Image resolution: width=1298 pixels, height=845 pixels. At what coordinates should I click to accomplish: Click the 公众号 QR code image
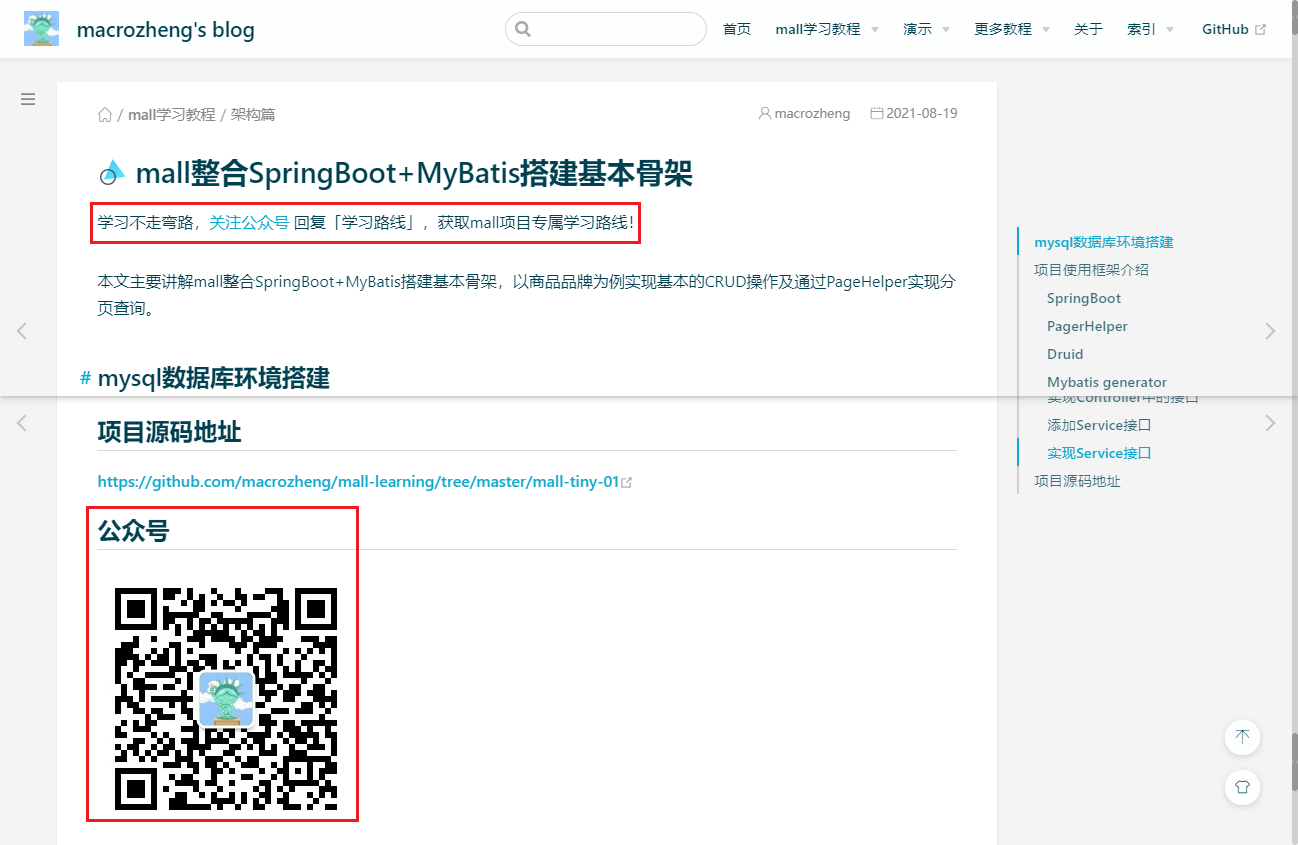pyautogui.click(x=226, y=699)
